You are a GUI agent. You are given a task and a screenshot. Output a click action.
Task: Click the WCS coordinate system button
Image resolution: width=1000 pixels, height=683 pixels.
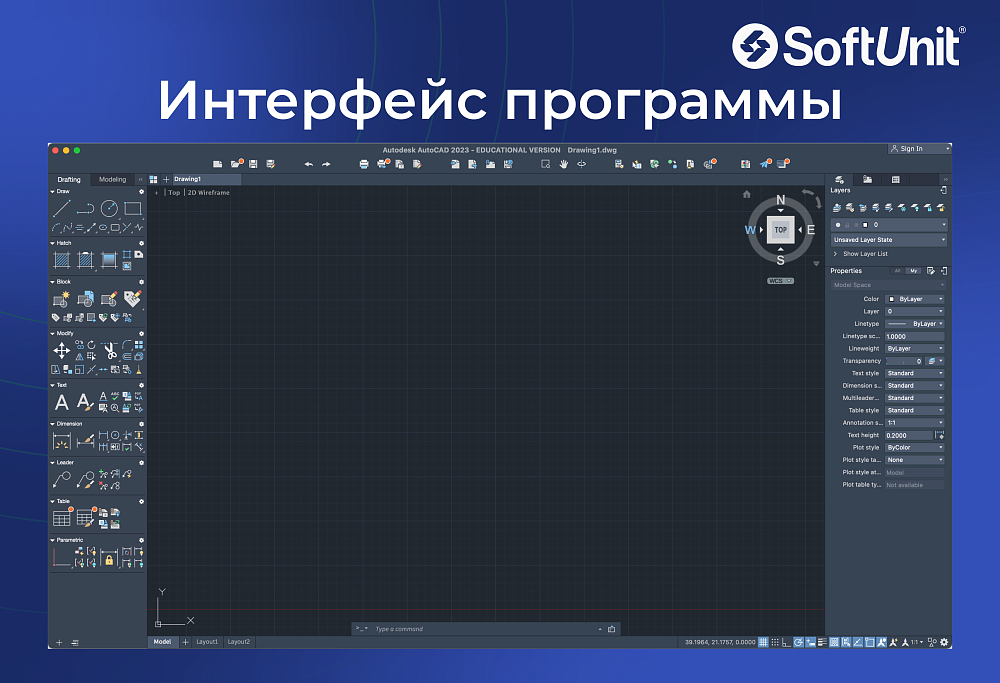pyautogui.click(x=781, y=281)
